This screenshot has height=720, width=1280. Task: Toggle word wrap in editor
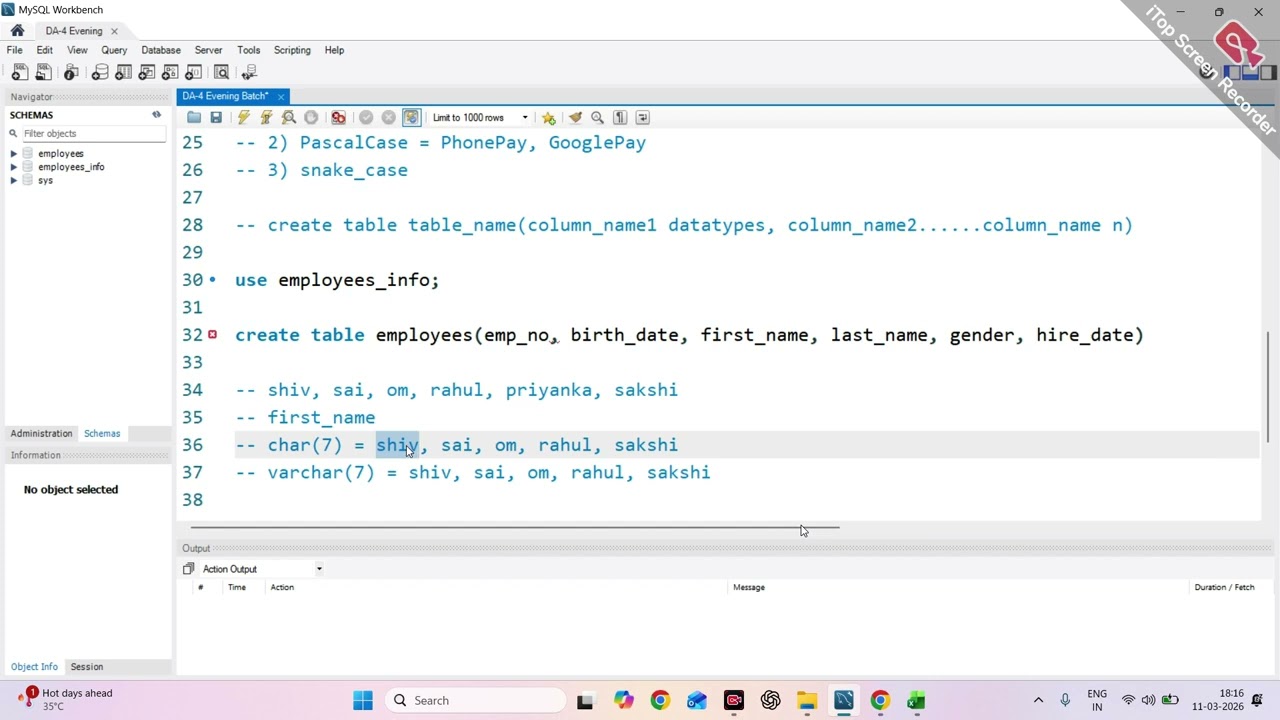(x=643, y=118)
